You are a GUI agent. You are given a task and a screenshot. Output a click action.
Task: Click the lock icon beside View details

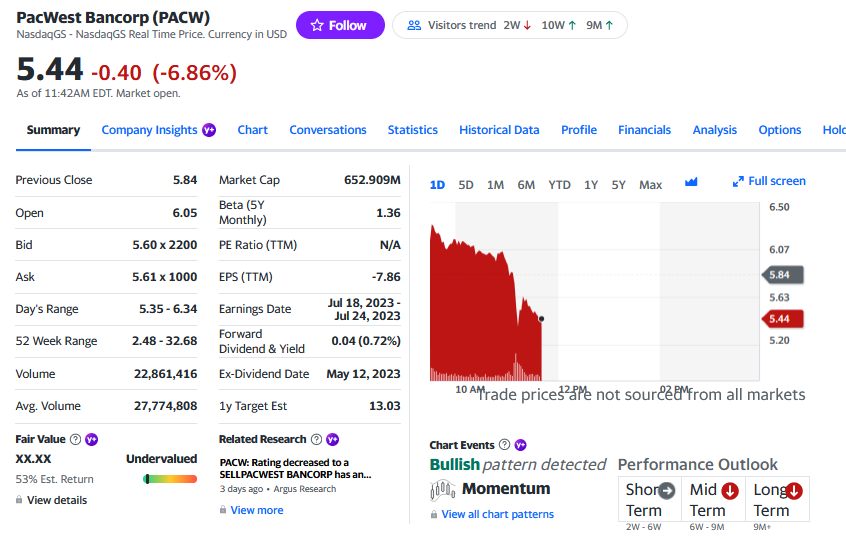19,500
